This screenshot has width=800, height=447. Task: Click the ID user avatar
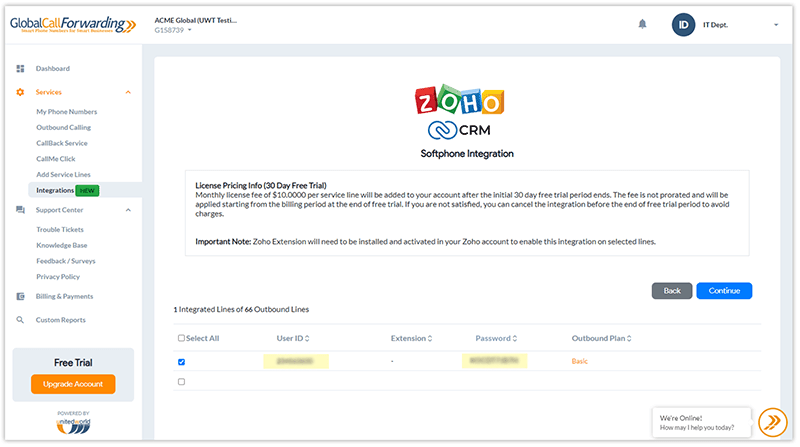[x=683, y=24]
